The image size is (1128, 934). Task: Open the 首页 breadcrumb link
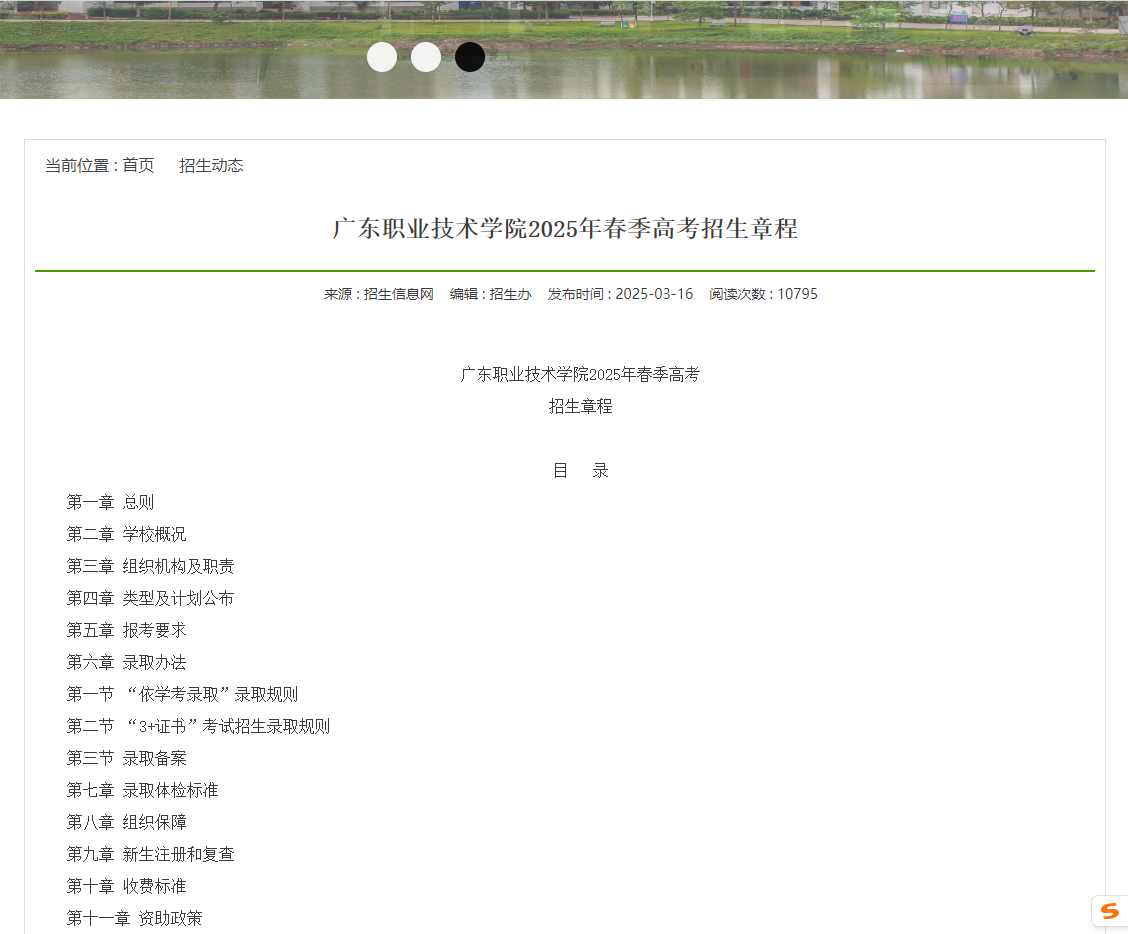tap(137, 165)
